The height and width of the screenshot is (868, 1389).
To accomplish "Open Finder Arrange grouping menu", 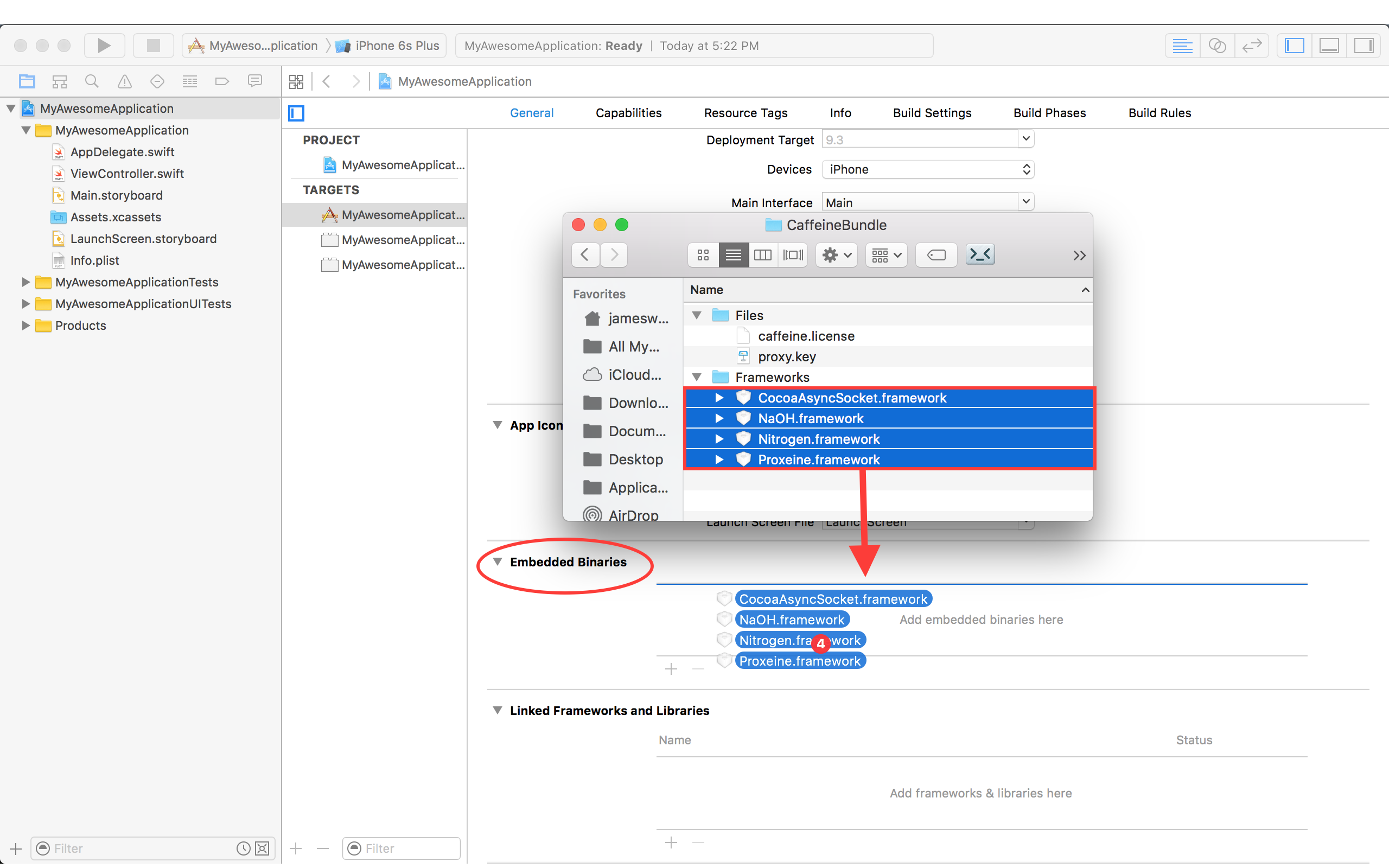I will (x=886, y=255).
